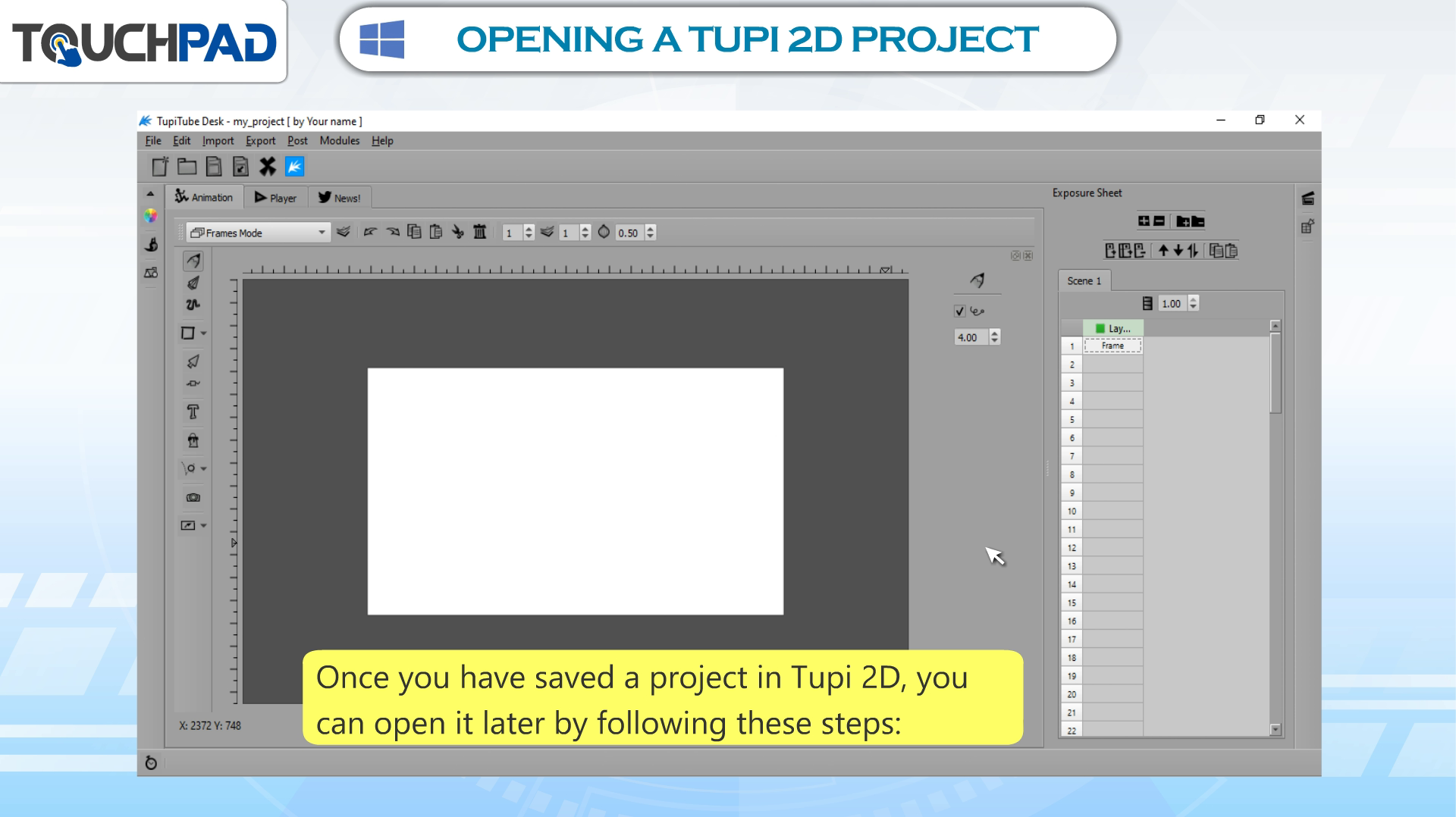Click the Copy icon in the canvas toolbar
This screenshot has height=817, width=1456.
click(x=414, y=232)
